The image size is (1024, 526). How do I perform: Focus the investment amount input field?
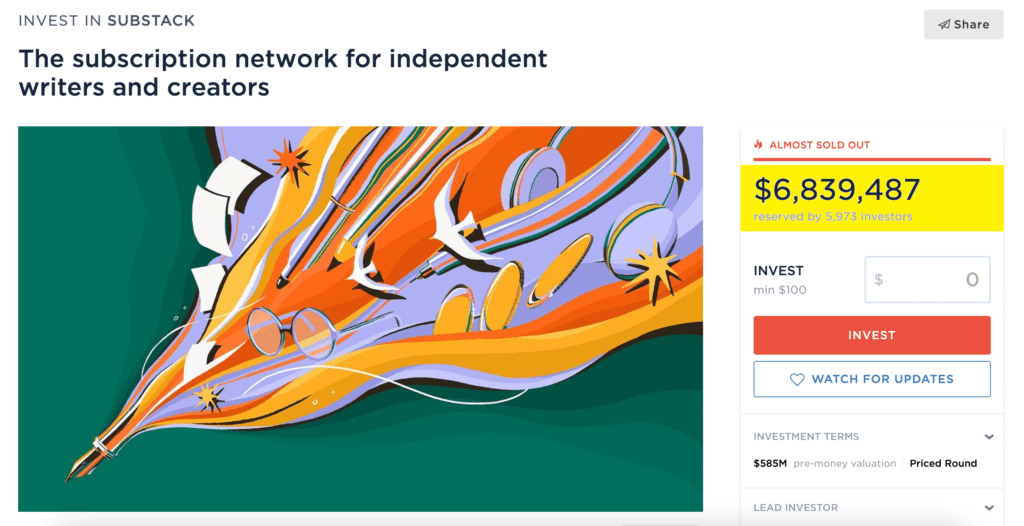927,280
